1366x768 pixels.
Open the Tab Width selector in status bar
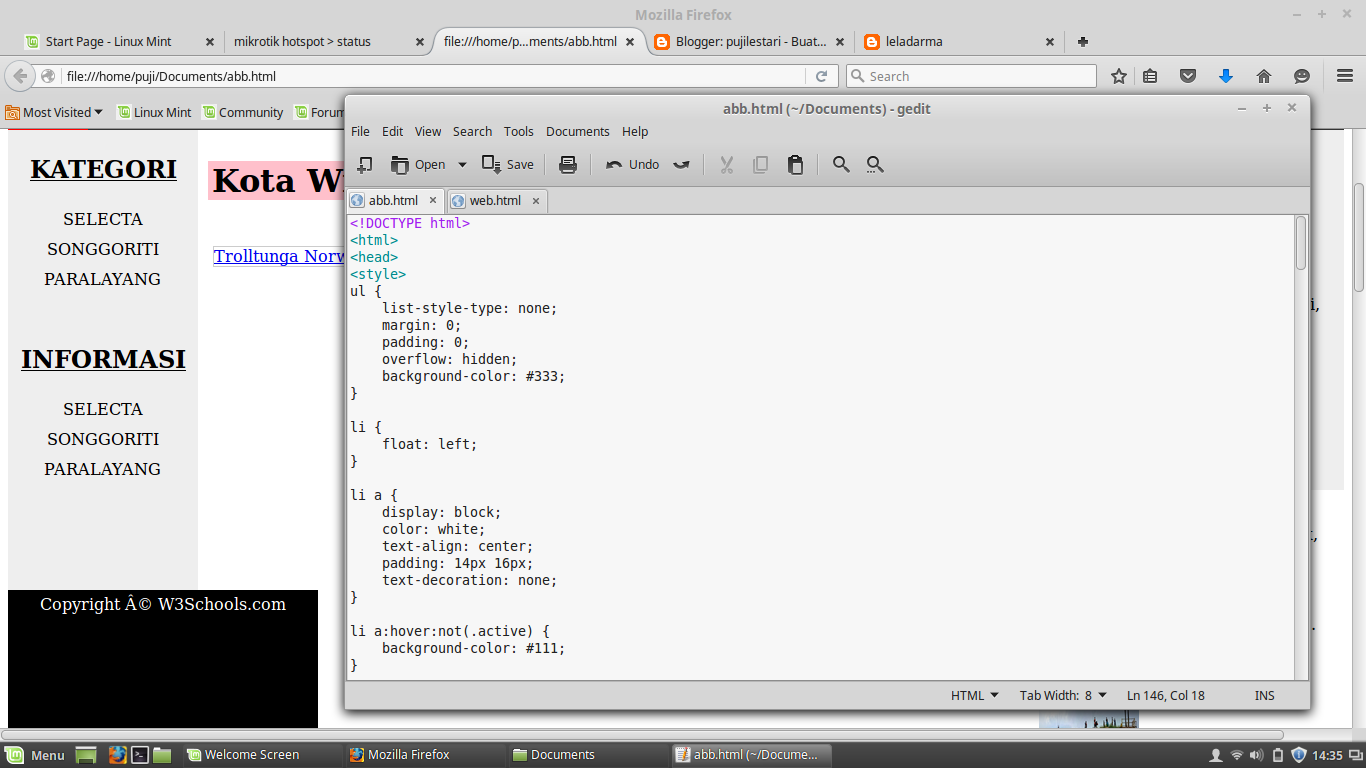tap(1063, 695)
